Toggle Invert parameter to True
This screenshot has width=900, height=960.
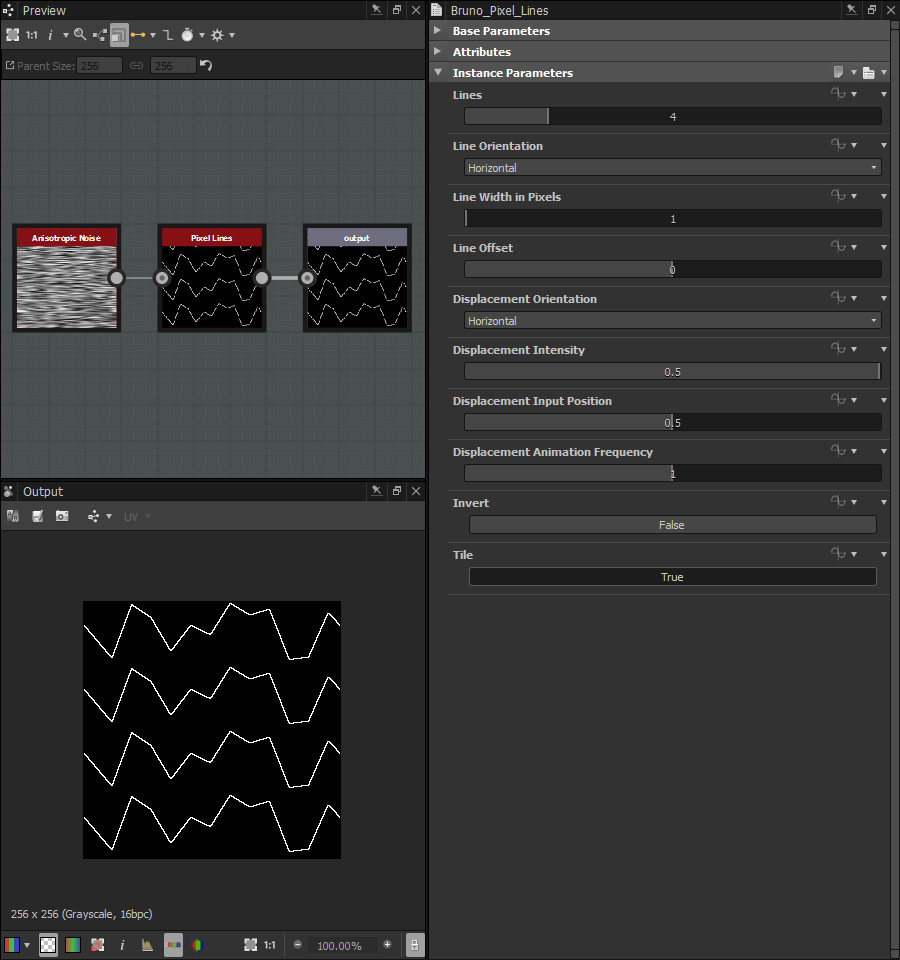pos(672,524)
